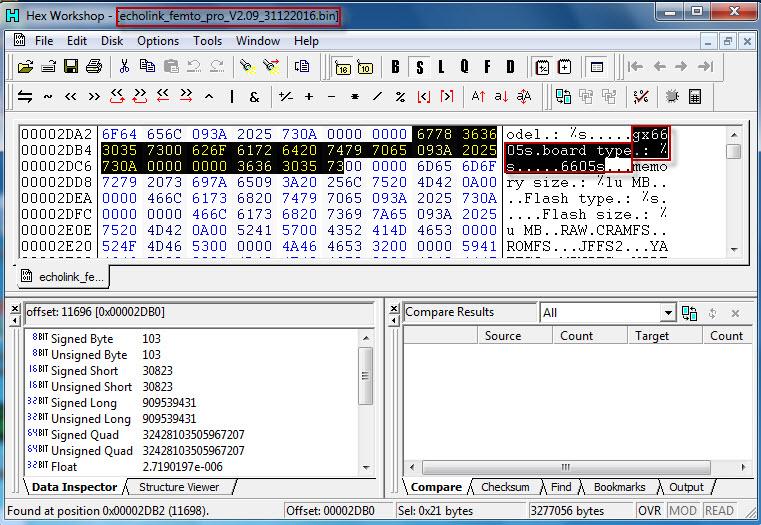
Task: Toggle signed/unsigned notepad icon
Action: tap(542, 67)
